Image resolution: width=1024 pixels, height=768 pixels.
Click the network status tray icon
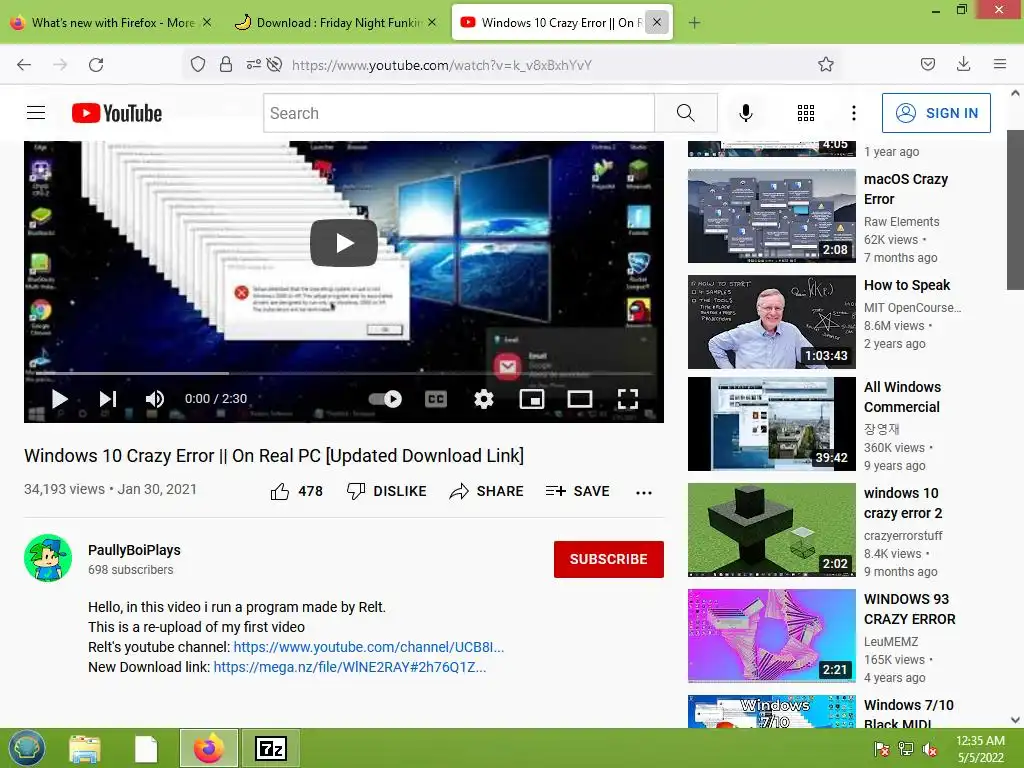click(905, 749)
